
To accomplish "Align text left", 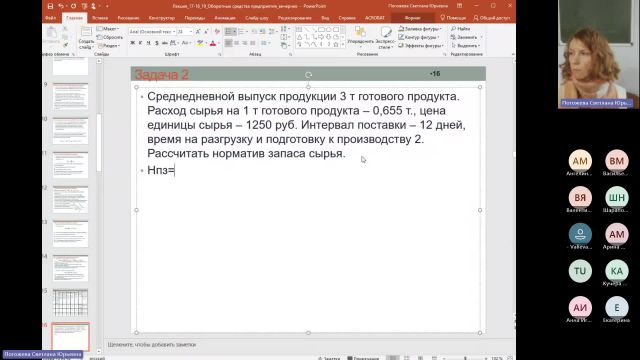I will click(229, 43).
